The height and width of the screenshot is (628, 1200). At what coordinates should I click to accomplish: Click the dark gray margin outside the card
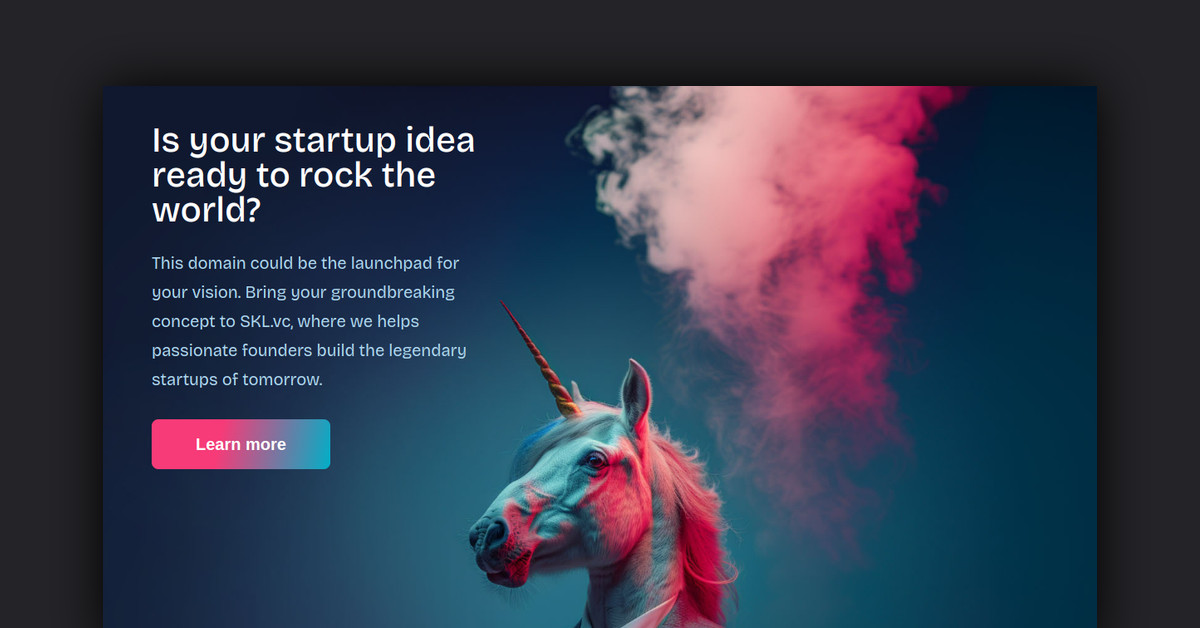coord(50,300)
